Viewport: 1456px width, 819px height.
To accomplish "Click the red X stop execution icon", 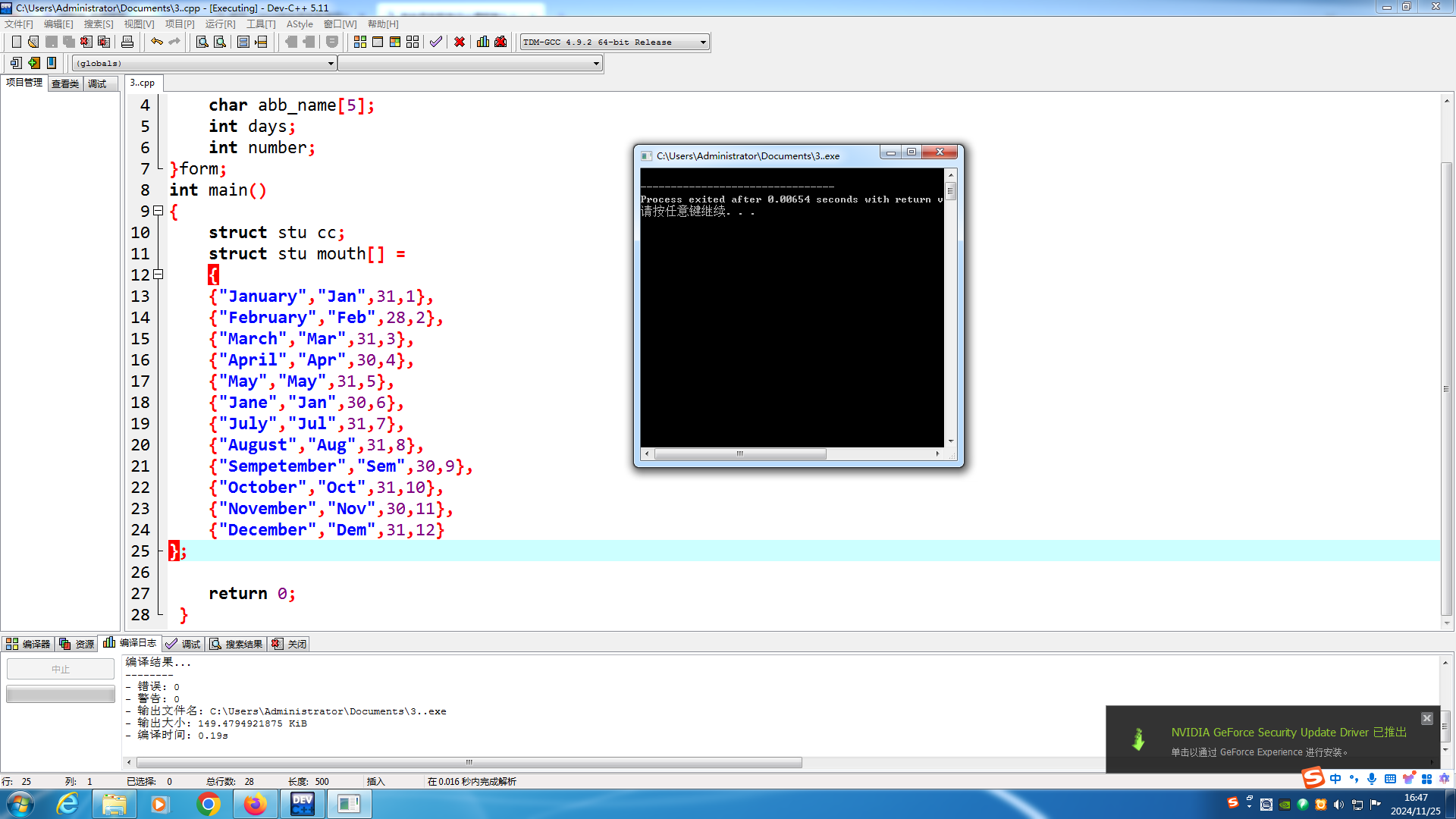I will (460, 42).
